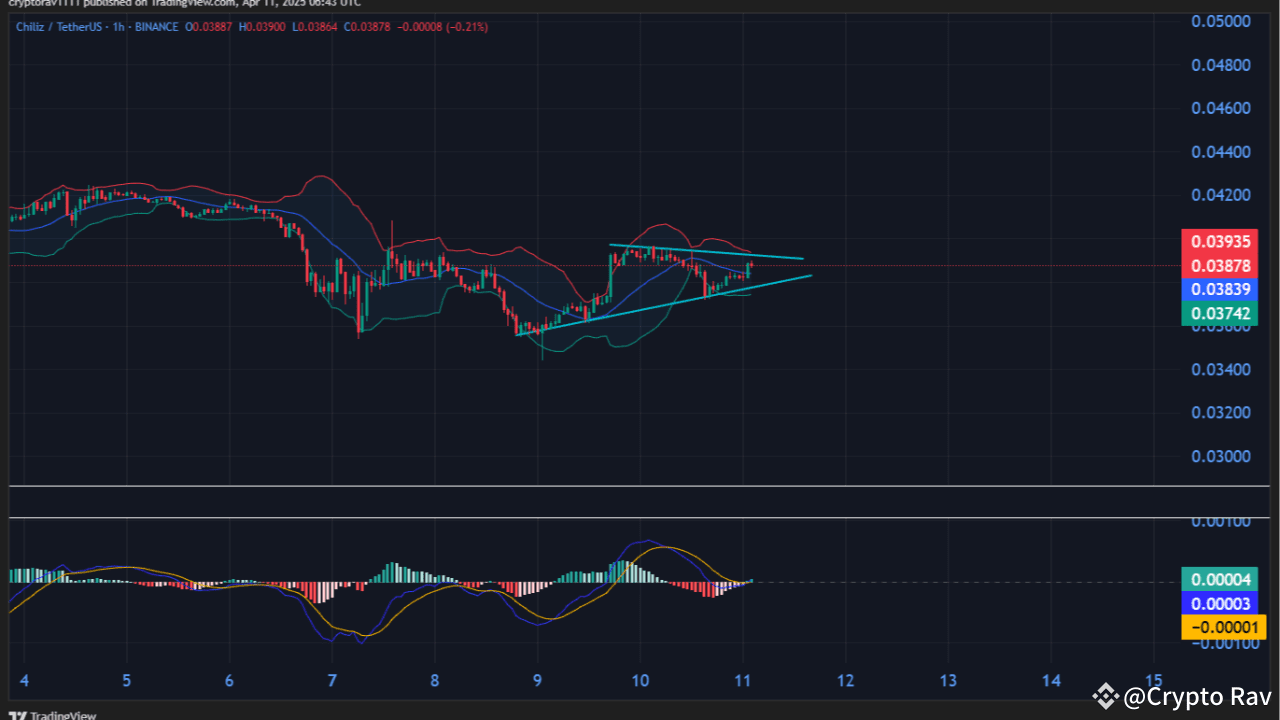Select the blue moving average label 0.03839
The image size is (1280, 720).
1219,289
